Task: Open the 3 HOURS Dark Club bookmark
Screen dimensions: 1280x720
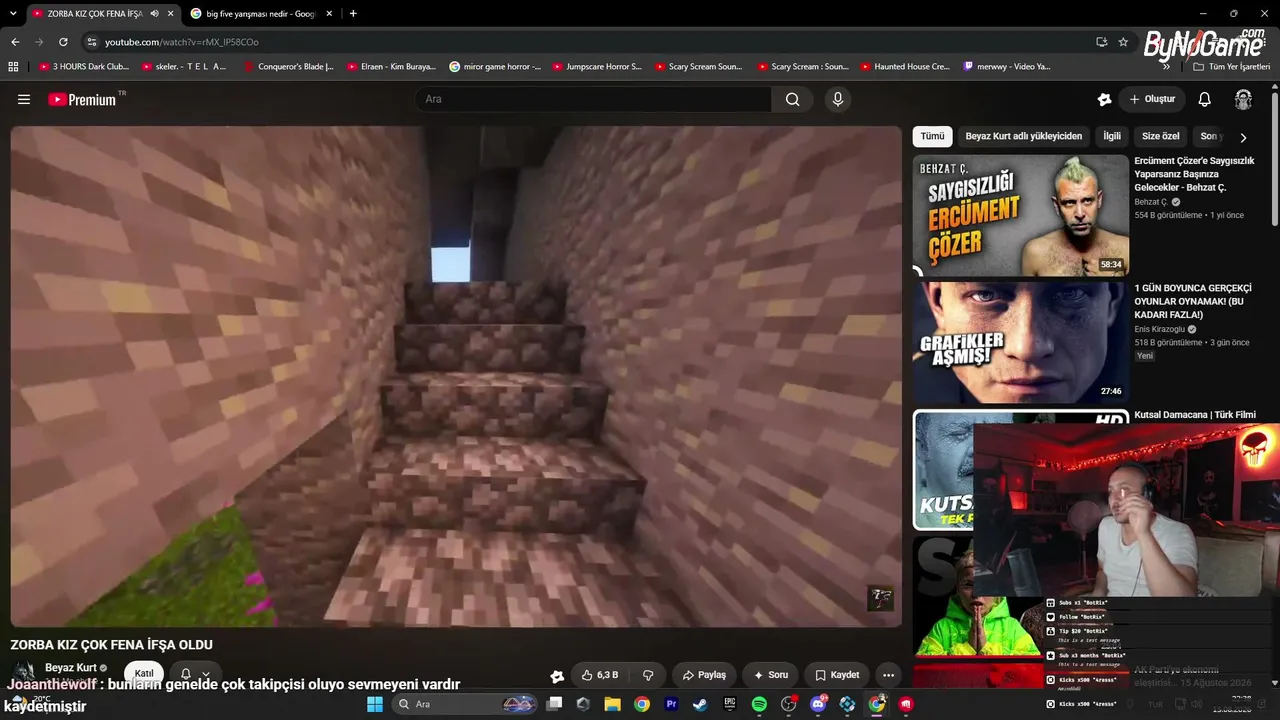Action: tap(83, 67)
